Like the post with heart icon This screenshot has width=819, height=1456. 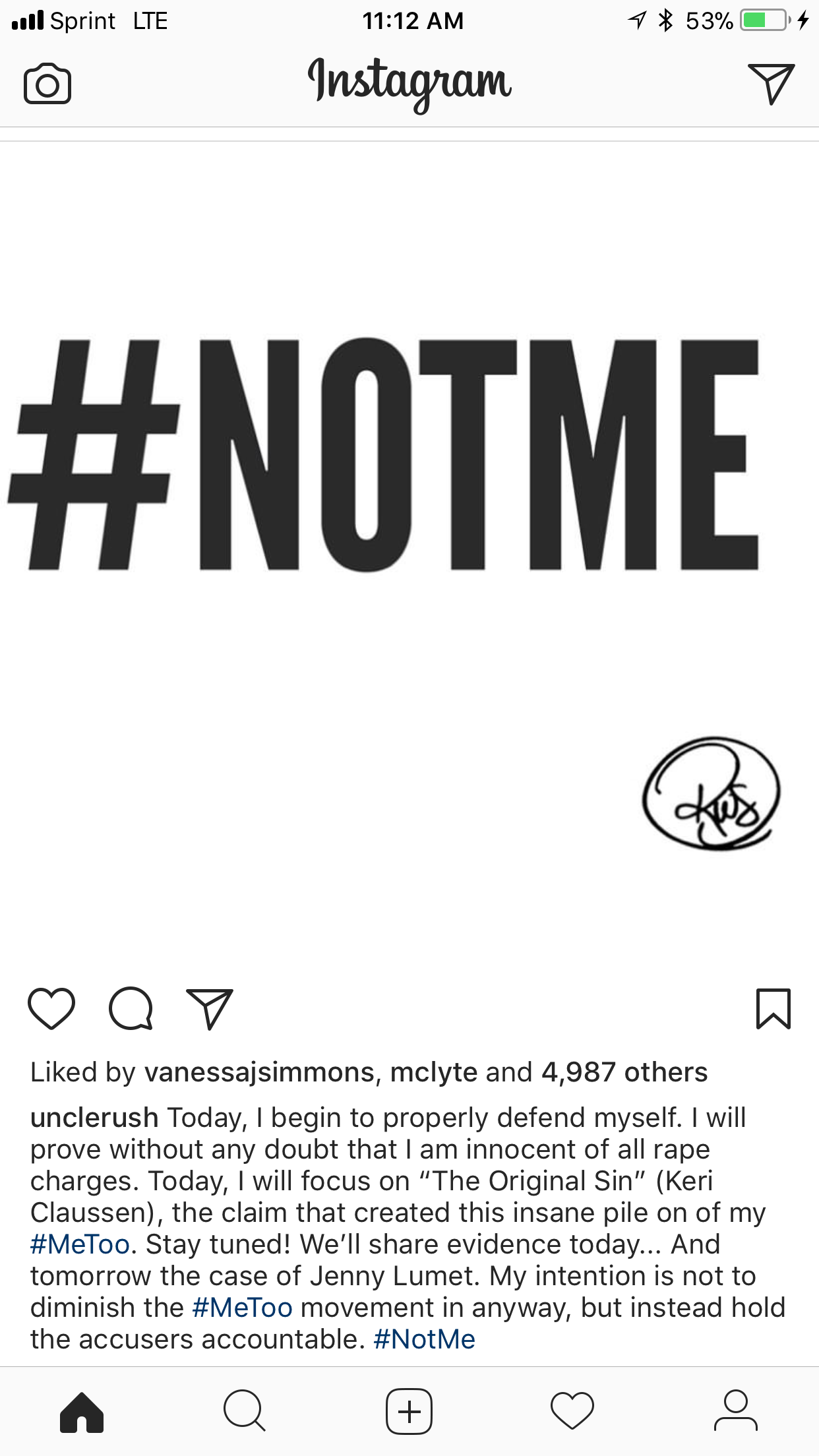point(51,1008)
